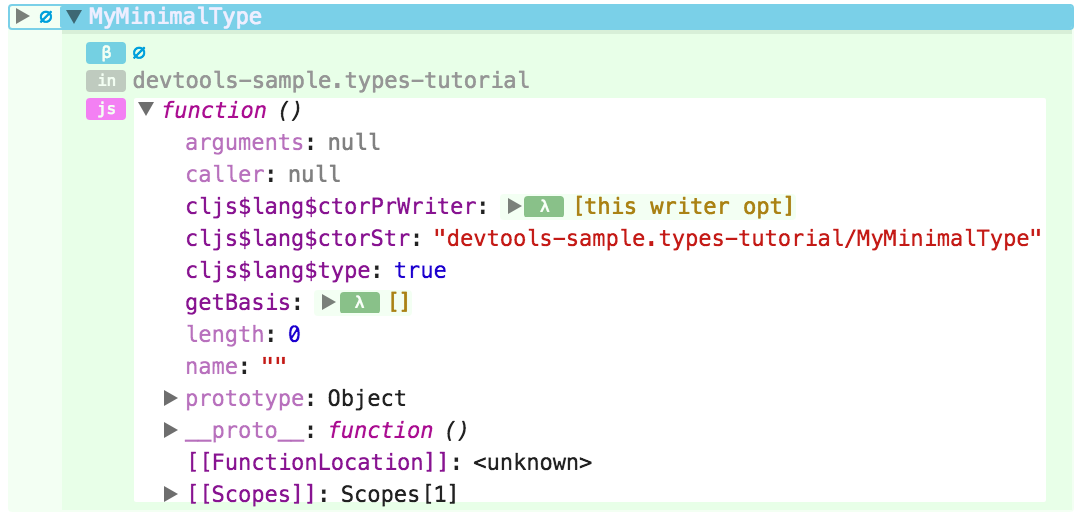This screenshot has width=1082, height=514.
Task: Click the 'arguments' property name
Action: coord(244,142)
